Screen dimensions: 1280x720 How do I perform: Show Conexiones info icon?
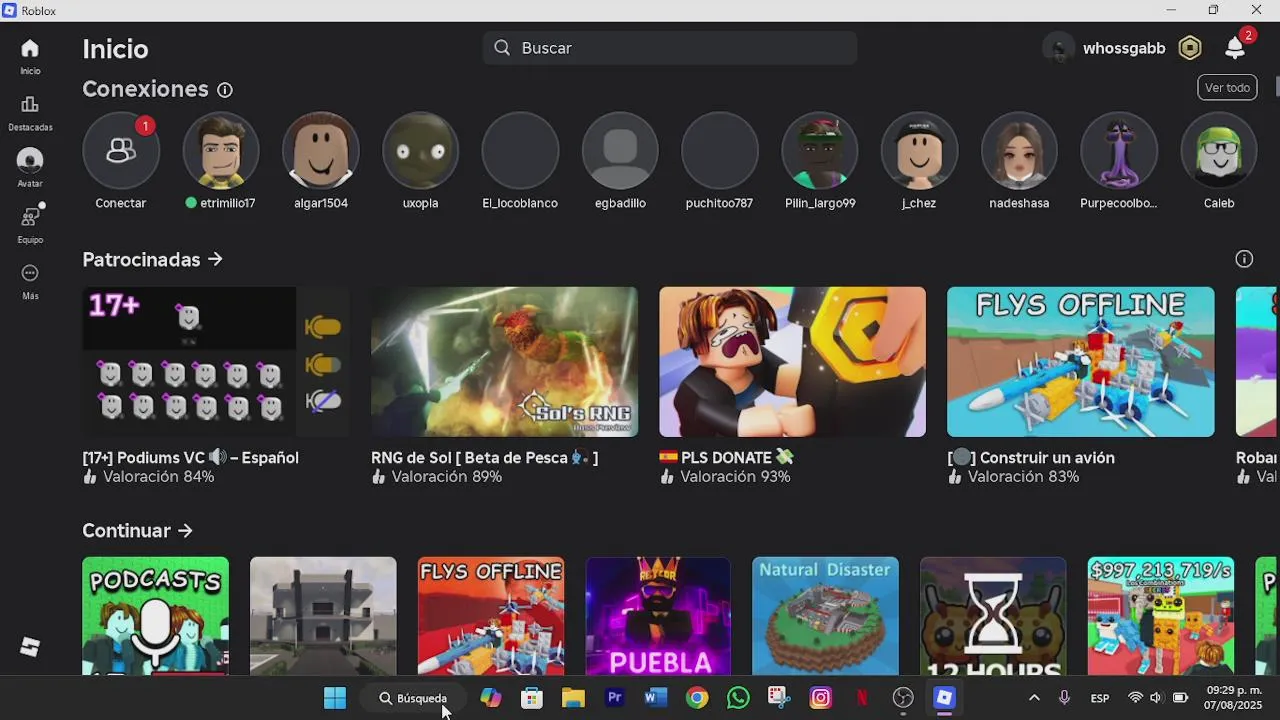coord(225,90)
